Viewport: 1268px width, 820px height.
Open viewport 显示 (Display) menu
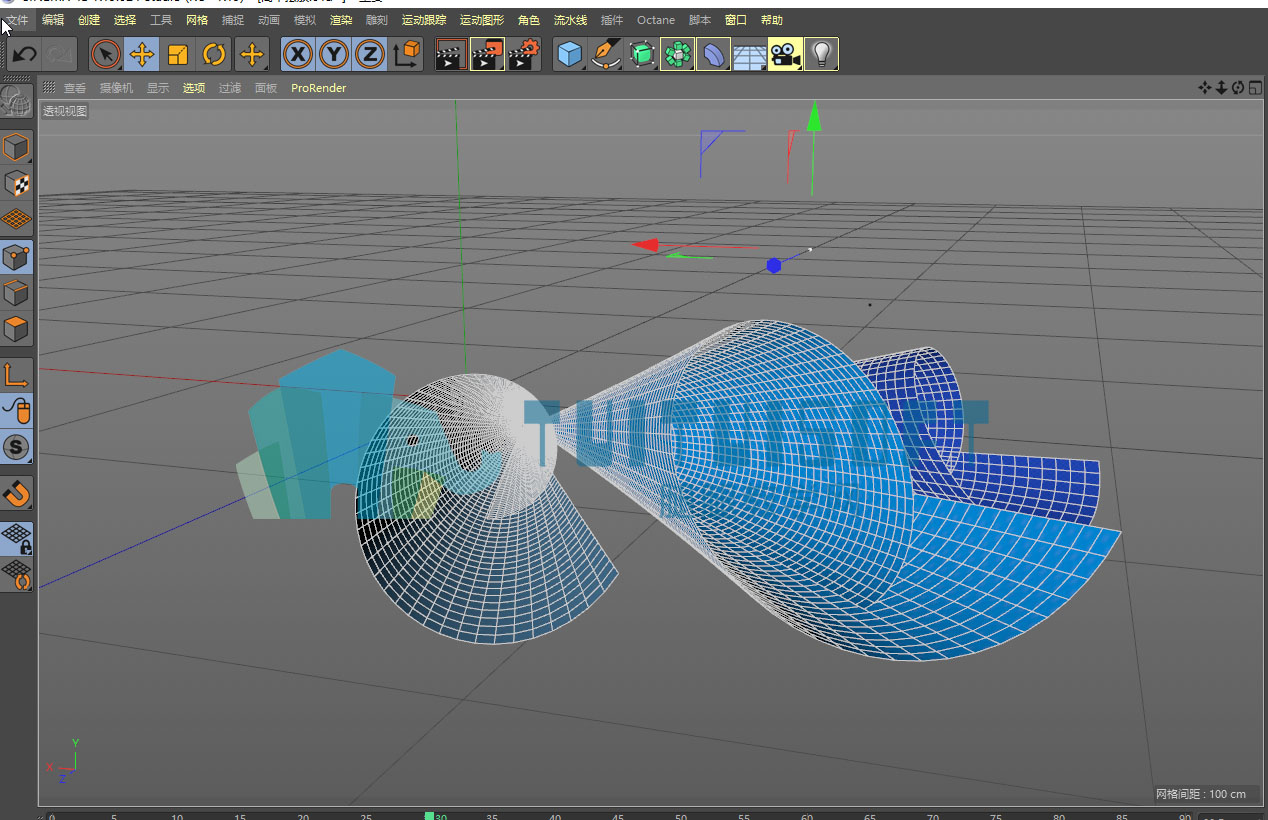tap(158, 88)
